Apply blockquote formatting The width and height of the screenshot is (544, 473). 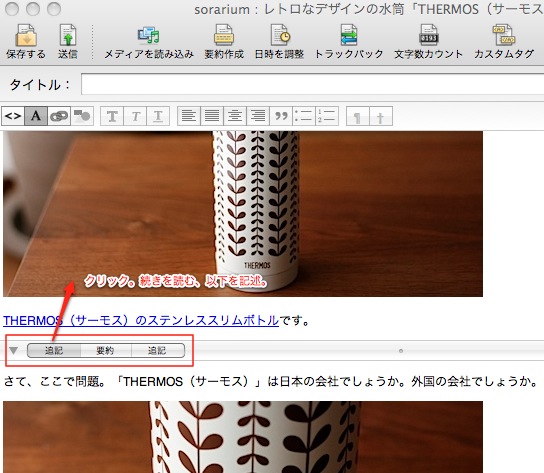[x=281, y=116]
